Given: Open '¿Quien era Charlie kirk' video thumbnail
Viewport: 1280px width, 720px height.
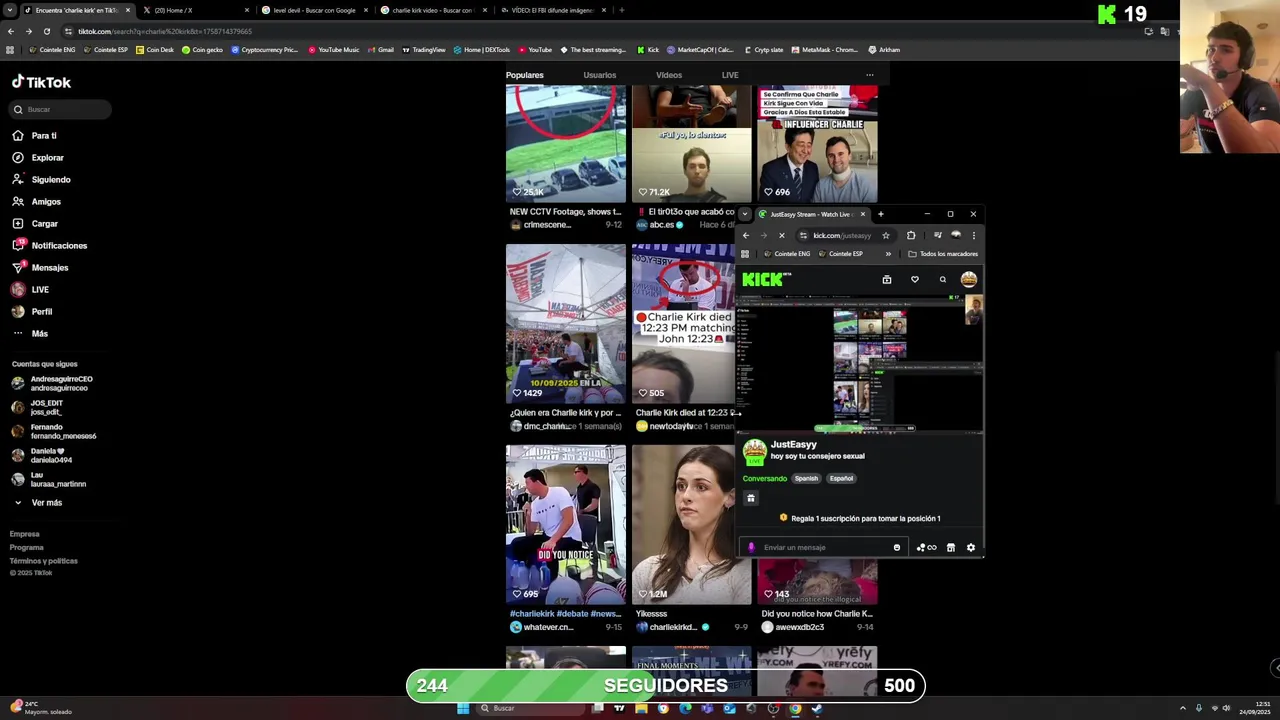Looking at the screenshot, I should (x=566, y=324).
